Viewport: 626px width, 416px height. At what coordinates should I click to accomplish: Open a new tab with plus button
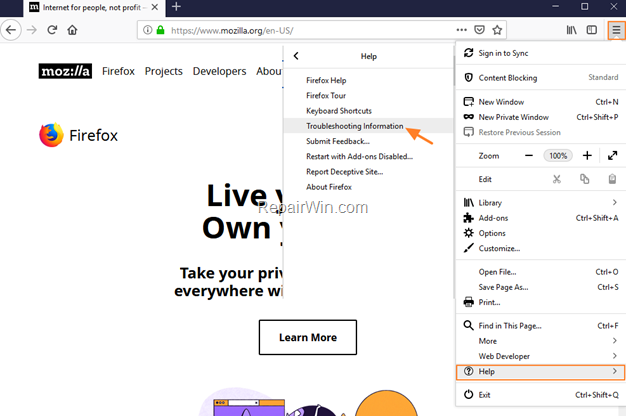pyautogui.click(x=176, y=7)
